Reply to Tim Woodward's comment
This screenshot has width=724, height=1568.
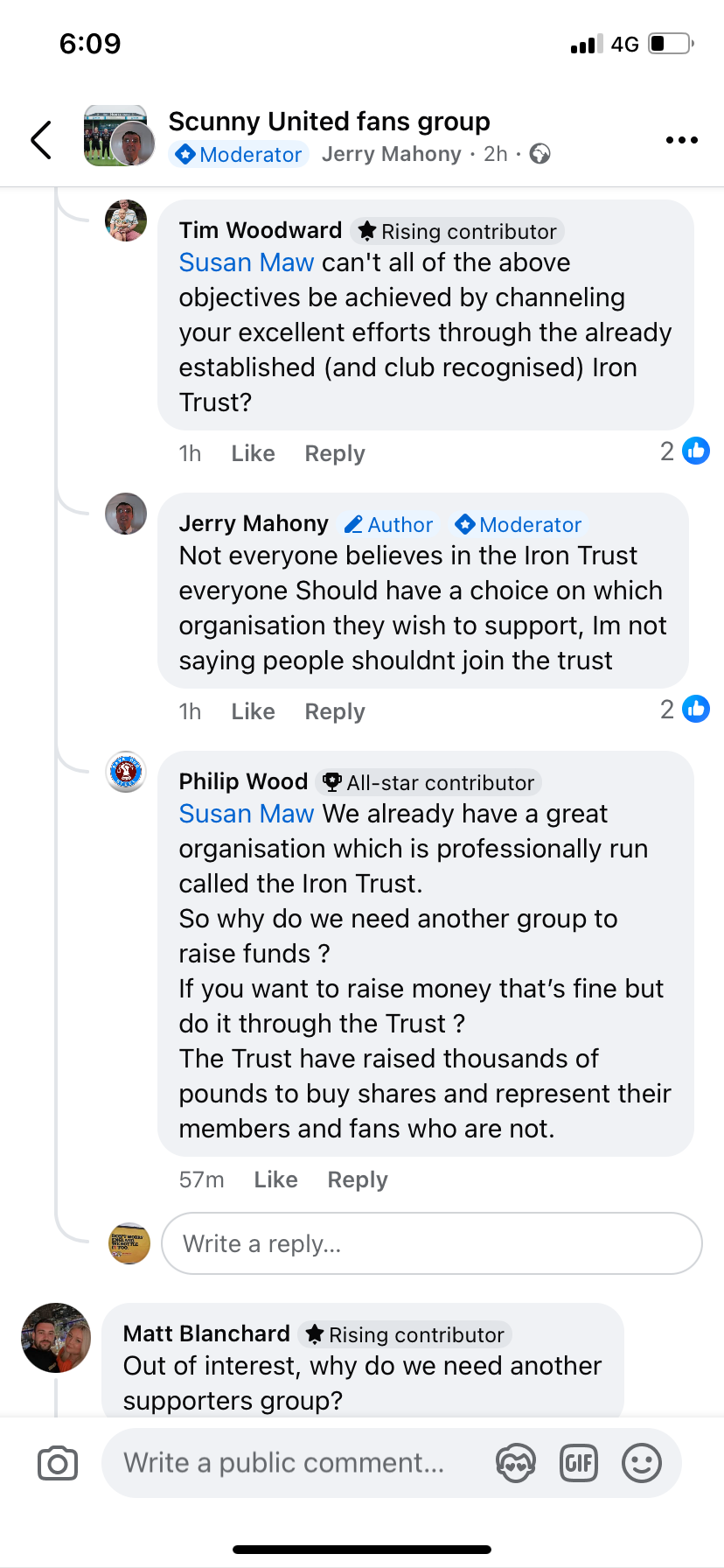click(334, 453)
